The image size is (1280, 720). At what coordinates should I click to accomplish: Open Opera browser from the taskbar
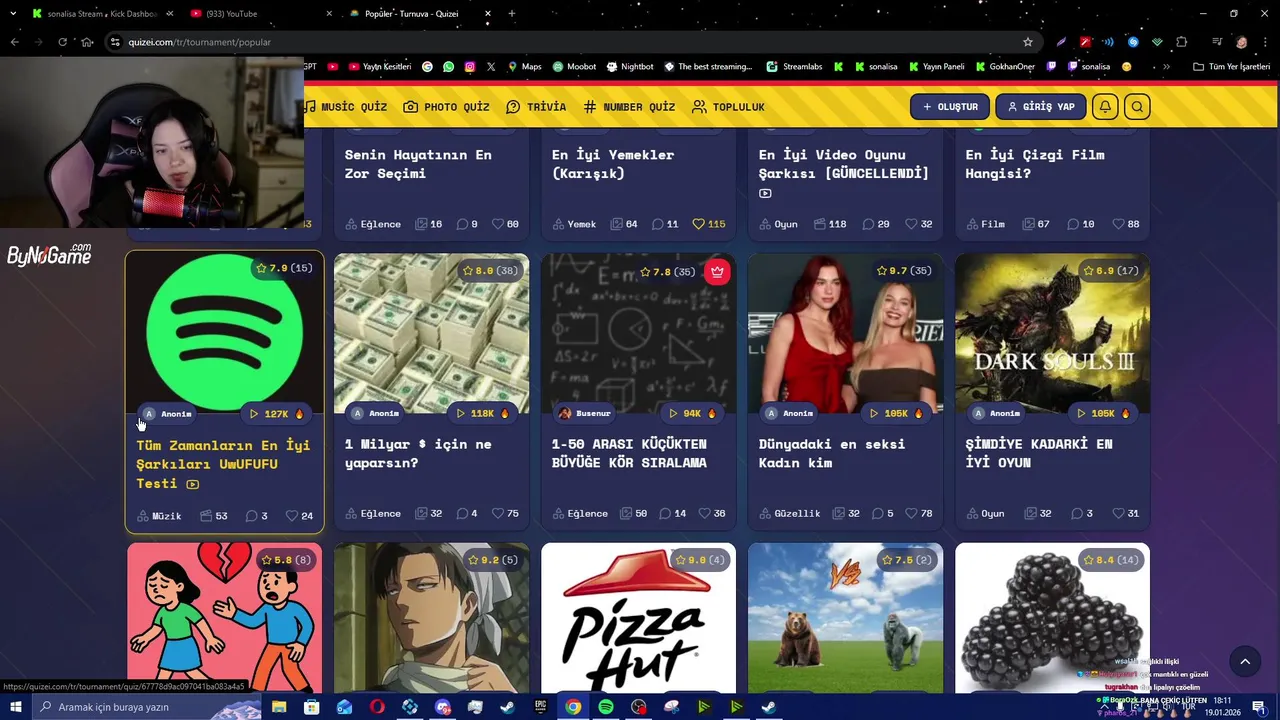[377, 707]
